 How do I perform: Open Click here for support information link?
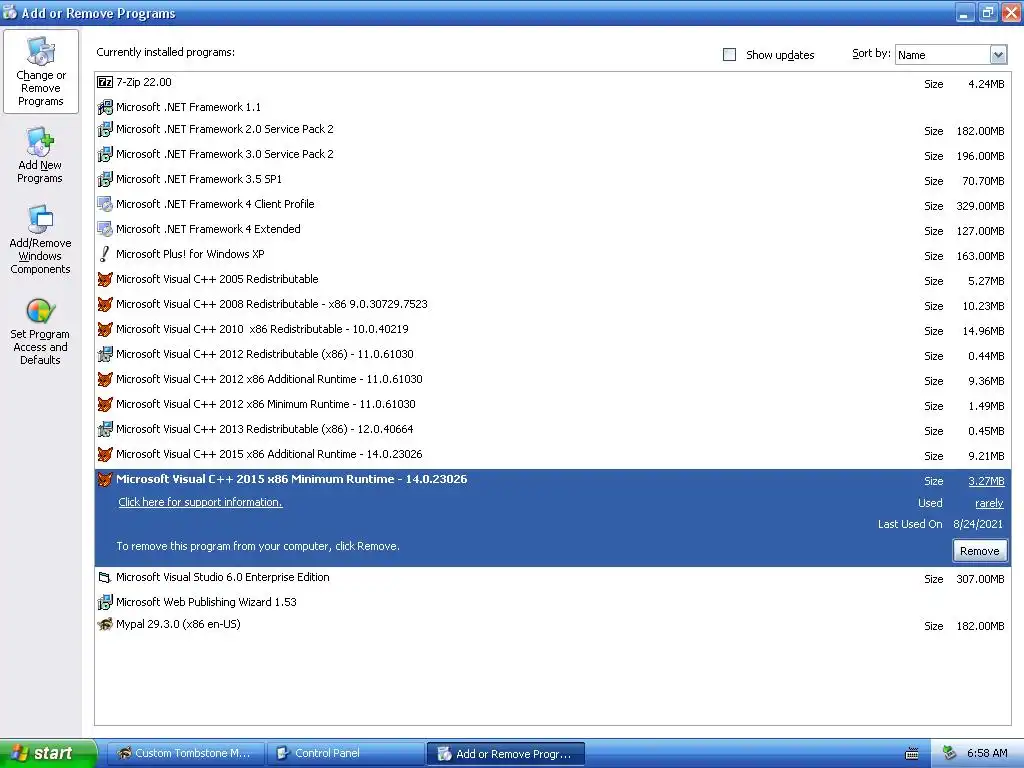pos(200,502)
